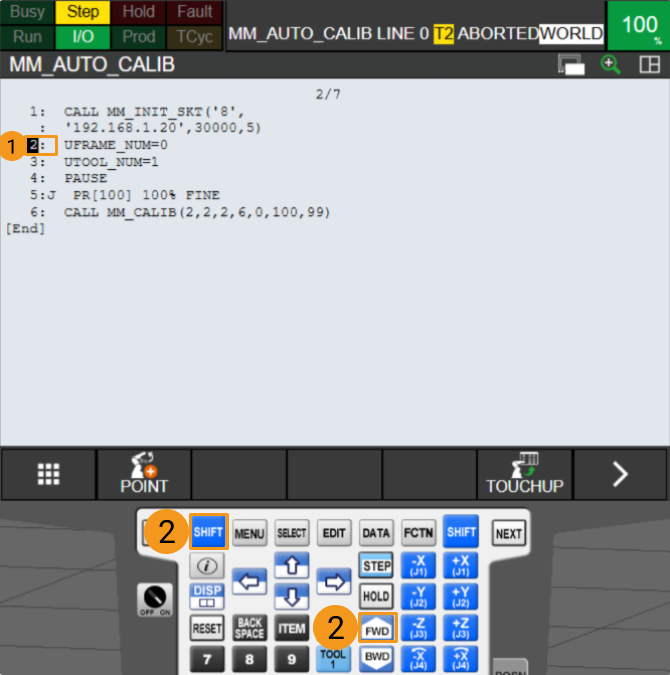Toggle the OFF/ON teach pendant switch
670x675 pixels.
pos(155,600)
